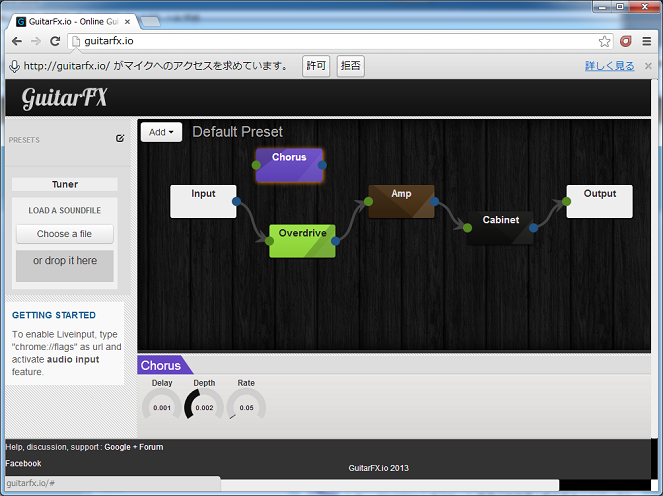Click the GETTING STARTED heading

[54, 315]
